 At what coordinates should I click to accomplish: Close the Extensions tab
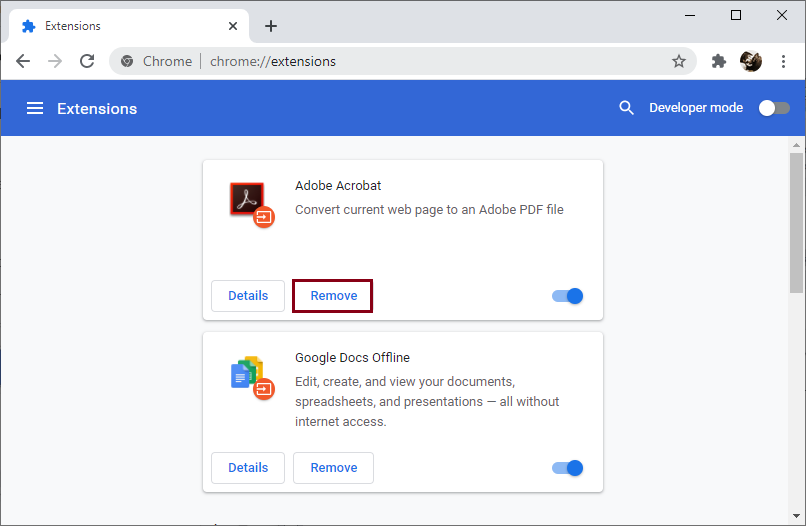point(233,26)
